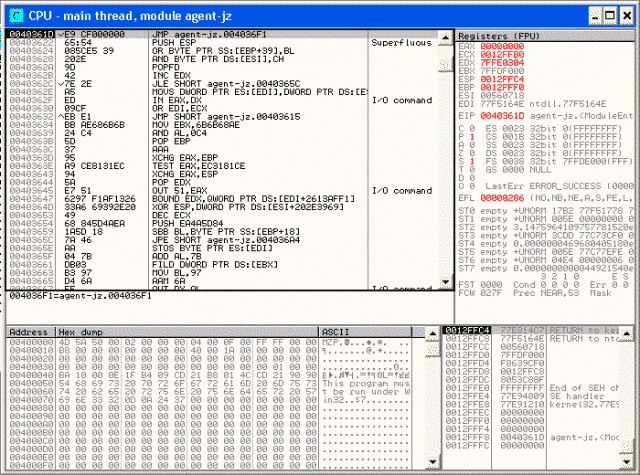Click disassembly pane scroll up arrow
Image resolution: width=640 pixels, height=475 pixels.
point(445,38)
